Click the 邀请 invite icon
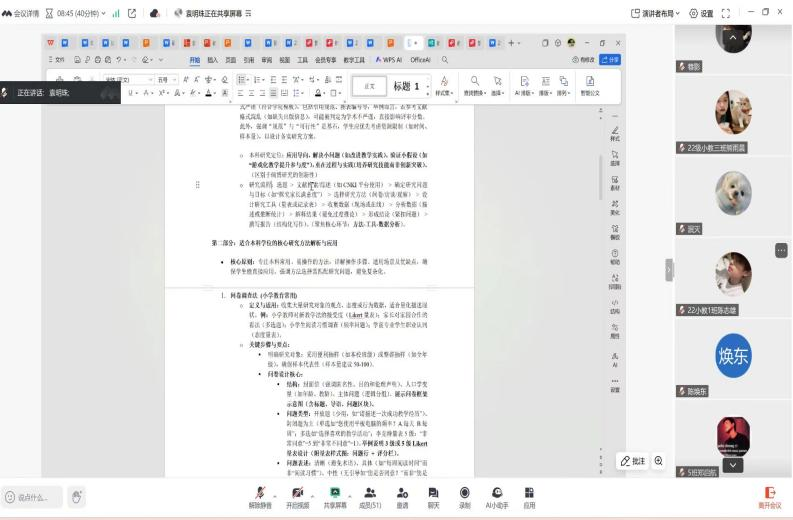 point(402,493)
